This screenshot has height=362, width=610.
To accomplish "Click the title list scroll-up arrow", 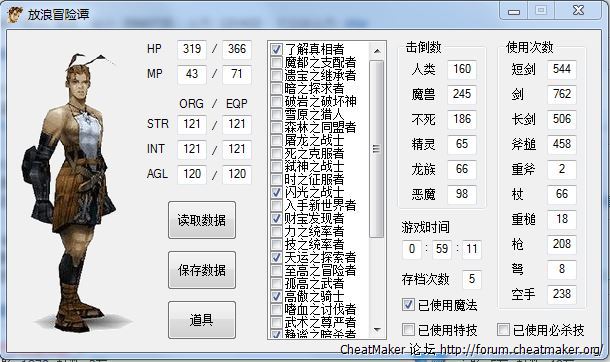I will coord(377,51).
